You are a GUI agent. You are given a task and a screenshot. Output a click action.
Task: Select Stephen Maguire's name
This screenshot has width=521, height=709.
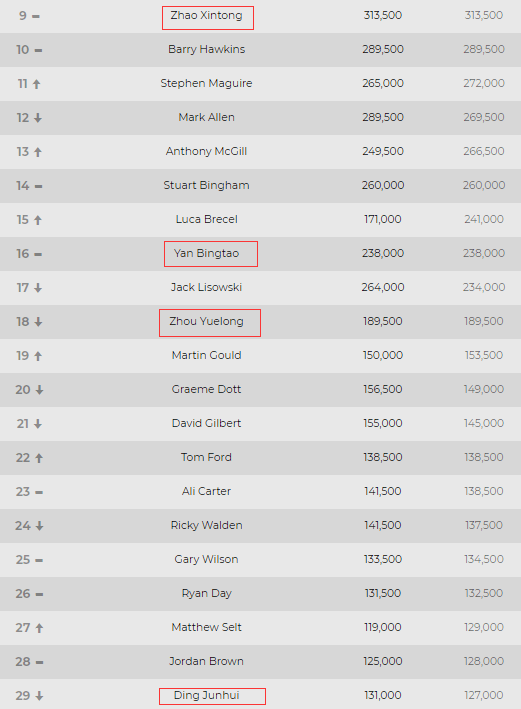pyautogui.click(x=206, y=83)
